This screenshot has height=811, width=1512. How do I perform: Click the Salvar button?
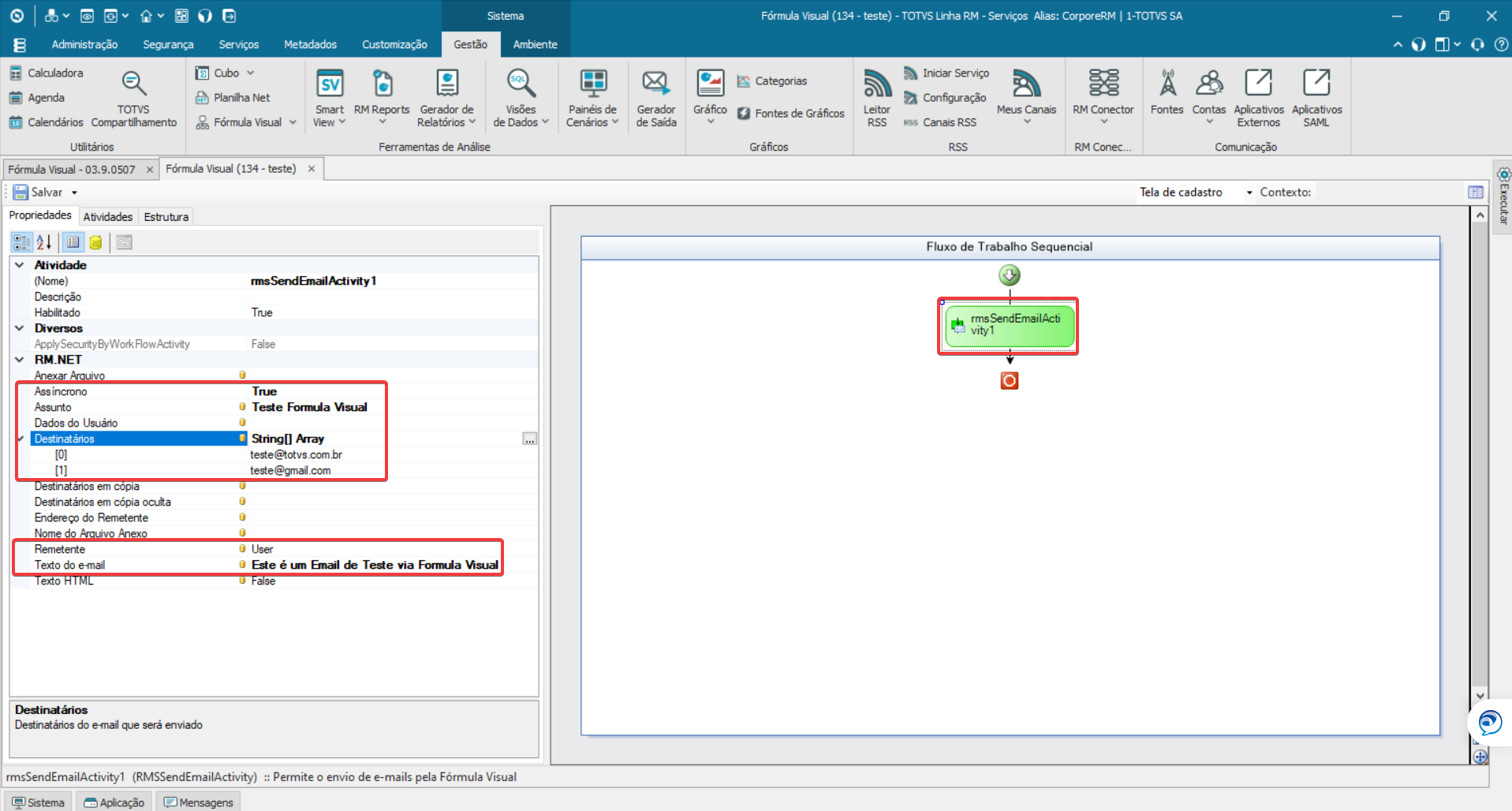click(x=38, y=192)
